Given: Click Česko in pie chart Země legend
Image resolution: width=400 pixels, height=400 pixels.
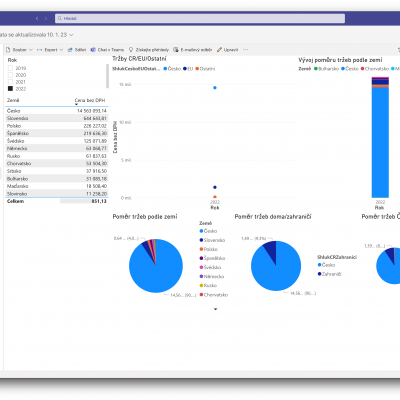Looking at the screenshot, I should 208,231.
